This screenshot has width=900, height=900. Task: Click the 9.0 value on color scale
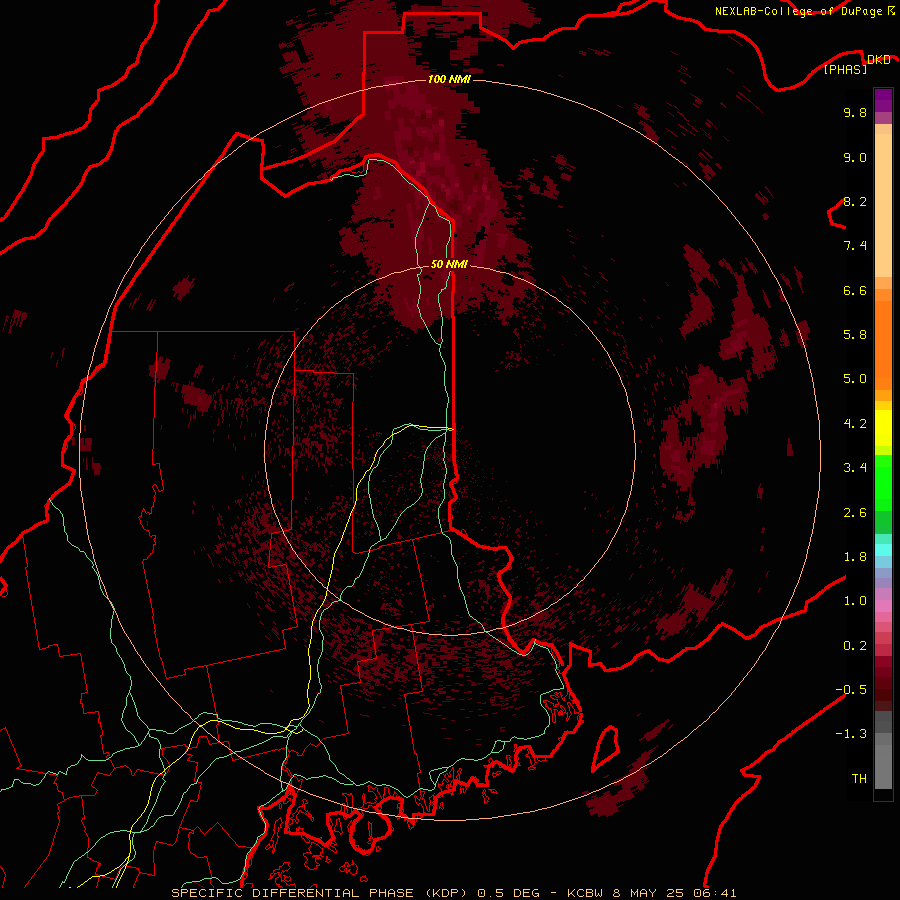coord(855,158)
